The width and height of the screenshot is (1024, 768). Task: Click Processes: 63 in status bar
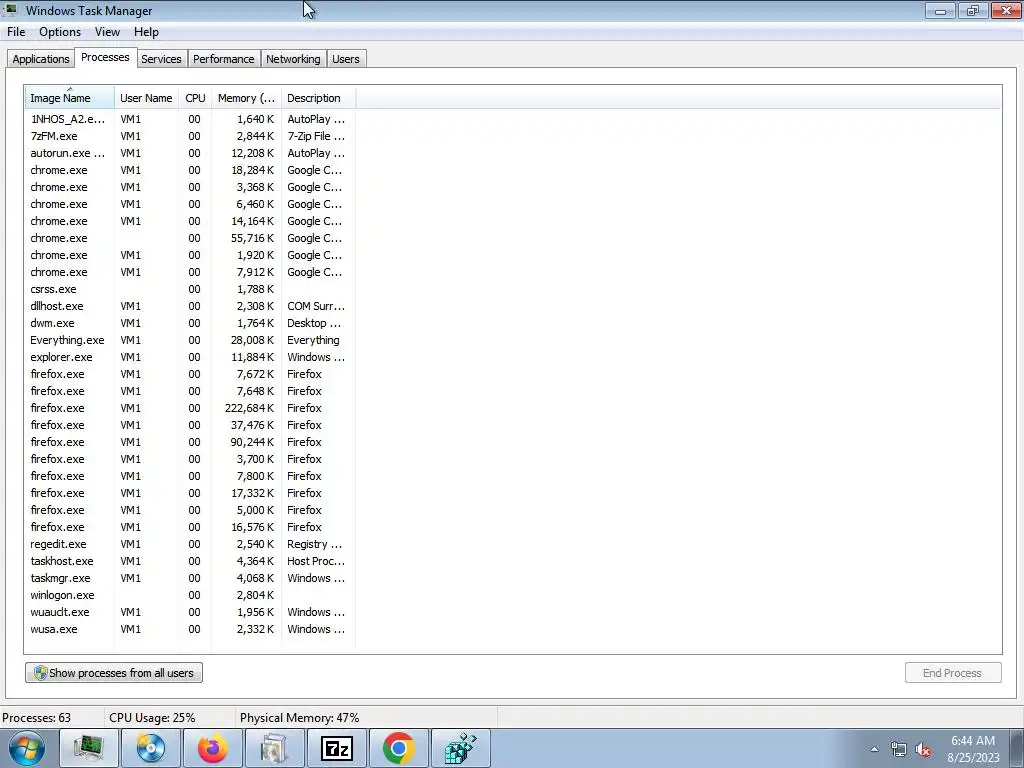[x=37, y=718]
